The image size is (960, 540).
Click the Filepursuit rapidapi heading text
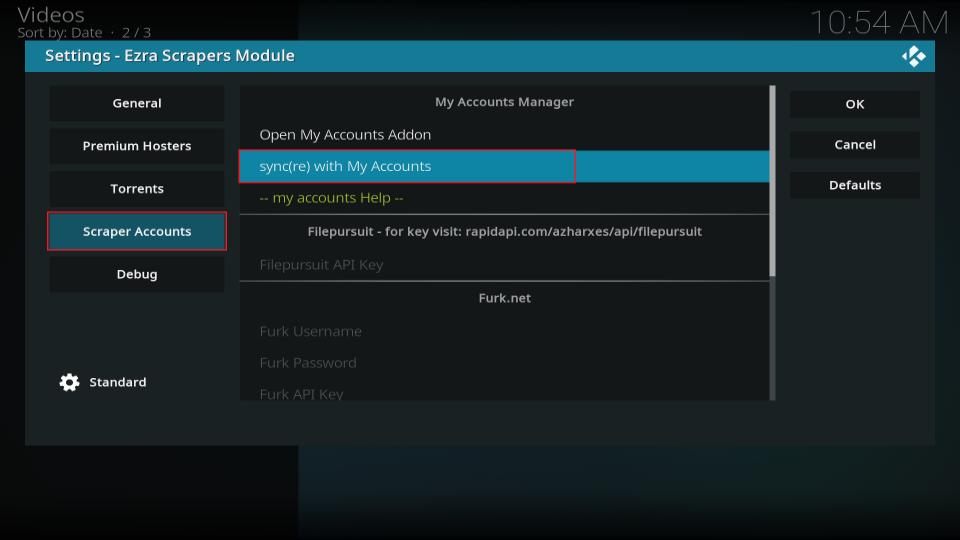[x=504, y=231]
